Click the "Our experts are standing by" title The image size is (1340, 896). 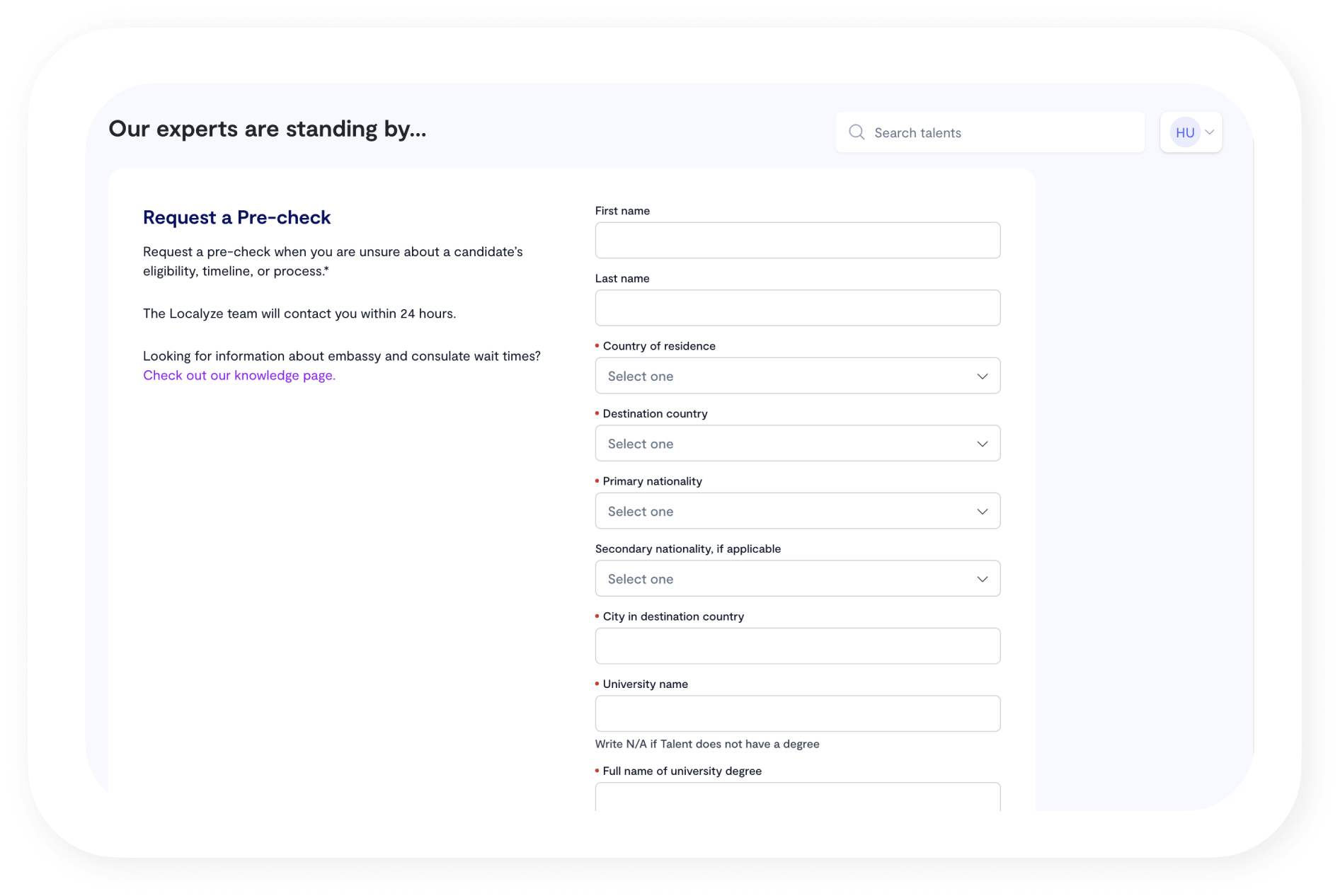(268, 129)
